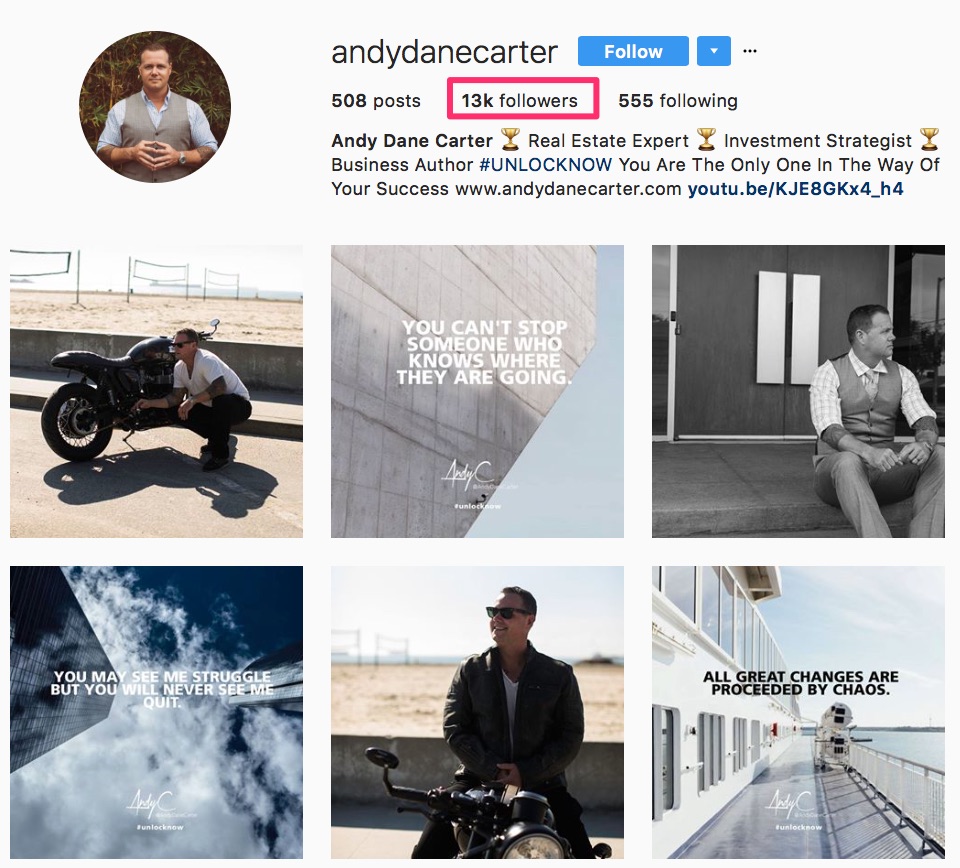960x868 pixels.
Task: Click the first trophy emoji in bio
Action: click(510, 140)
